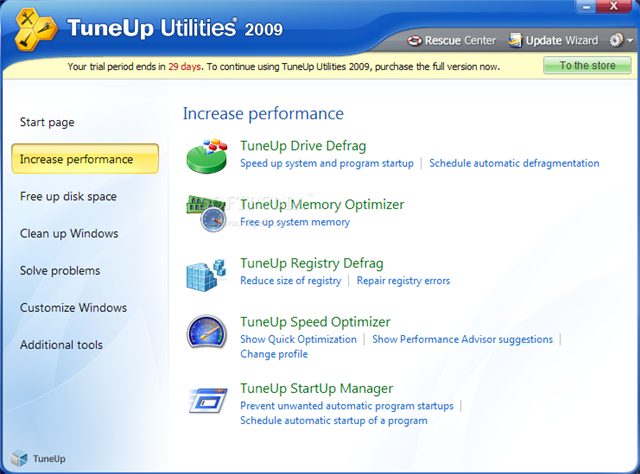The image size is (640, 474).
Task: Go to Free up disk space
Action: (x=68, y=196)
